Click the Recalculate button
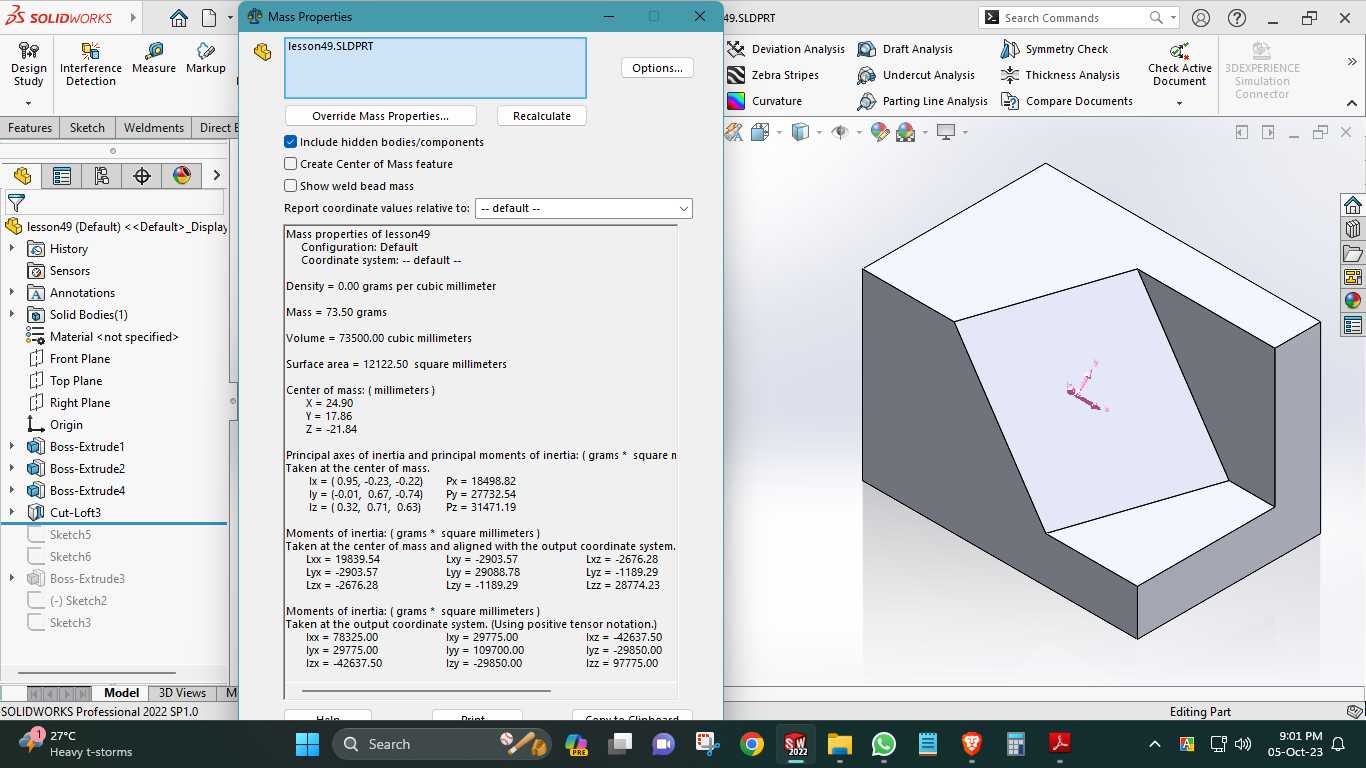Image resolution: width=1366 pixels, height=768 pixels. click(541, 116)
